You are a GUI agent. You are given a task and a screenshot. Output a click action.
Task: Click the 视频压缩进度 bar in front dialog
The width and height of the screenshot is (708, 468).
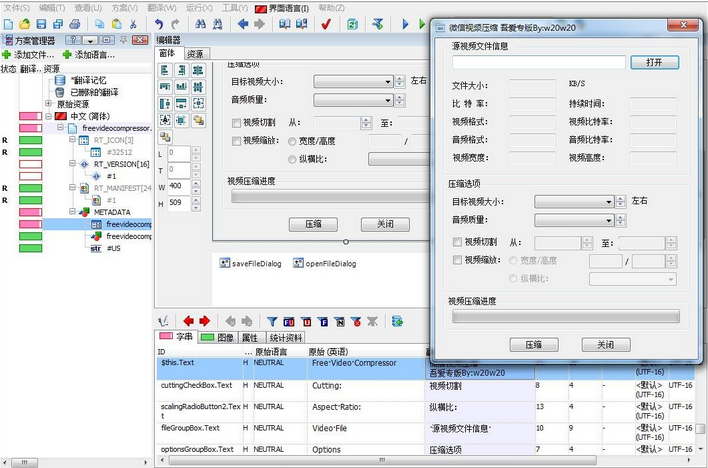(x=565, y=316)
